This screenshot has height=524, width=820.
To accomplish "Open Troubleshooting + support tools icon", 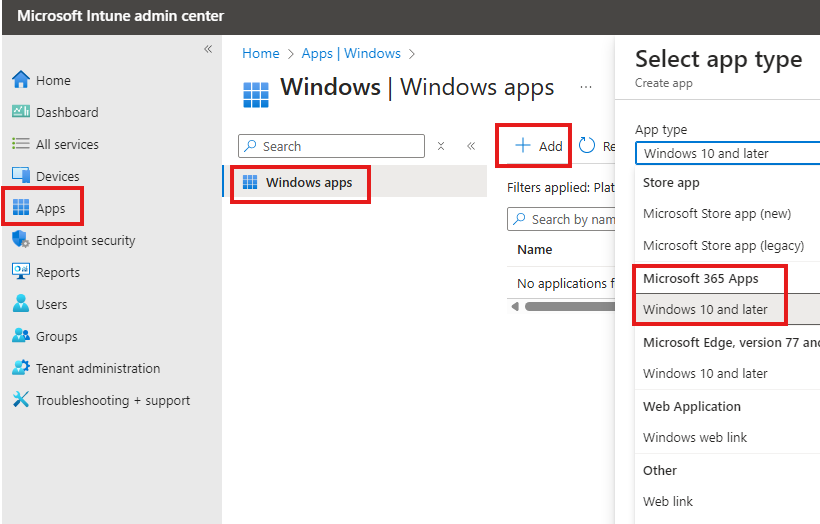I will pos(21,400).
